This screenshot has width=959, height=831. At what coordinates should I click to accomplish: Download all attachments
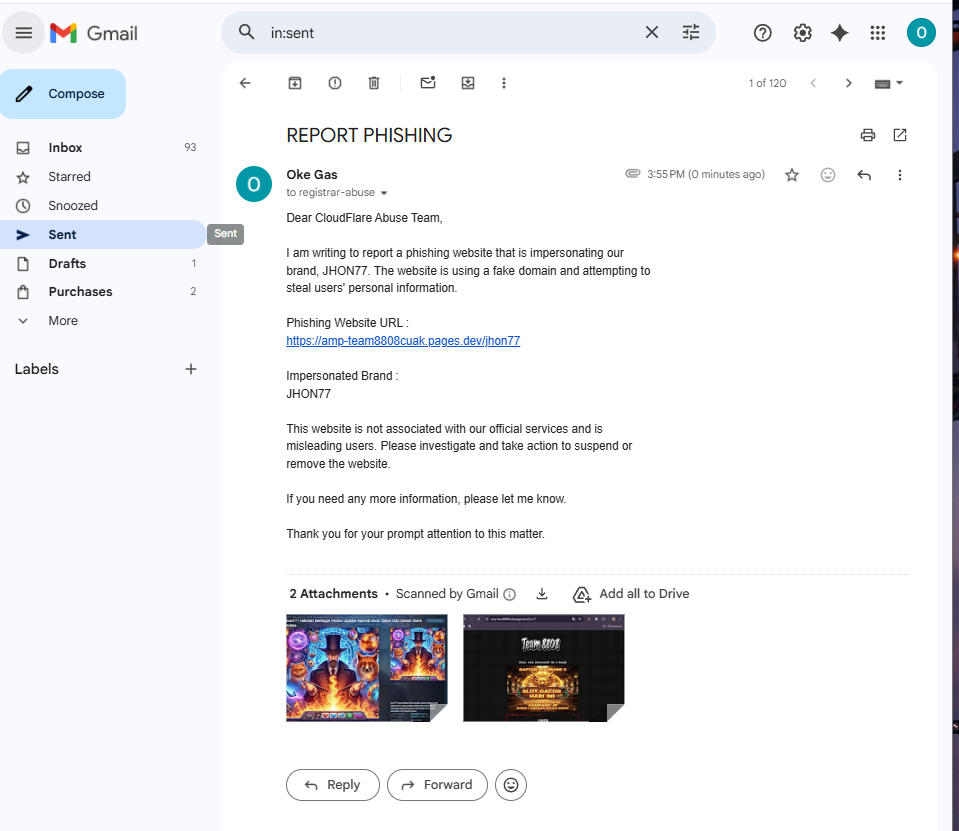[542, 594]
